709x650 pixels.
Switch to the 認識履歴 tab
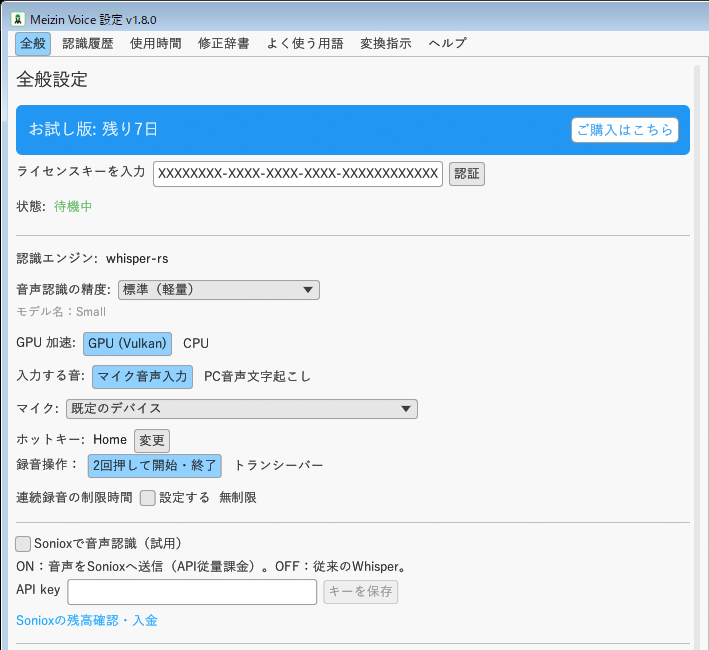(x=88, y=43)
